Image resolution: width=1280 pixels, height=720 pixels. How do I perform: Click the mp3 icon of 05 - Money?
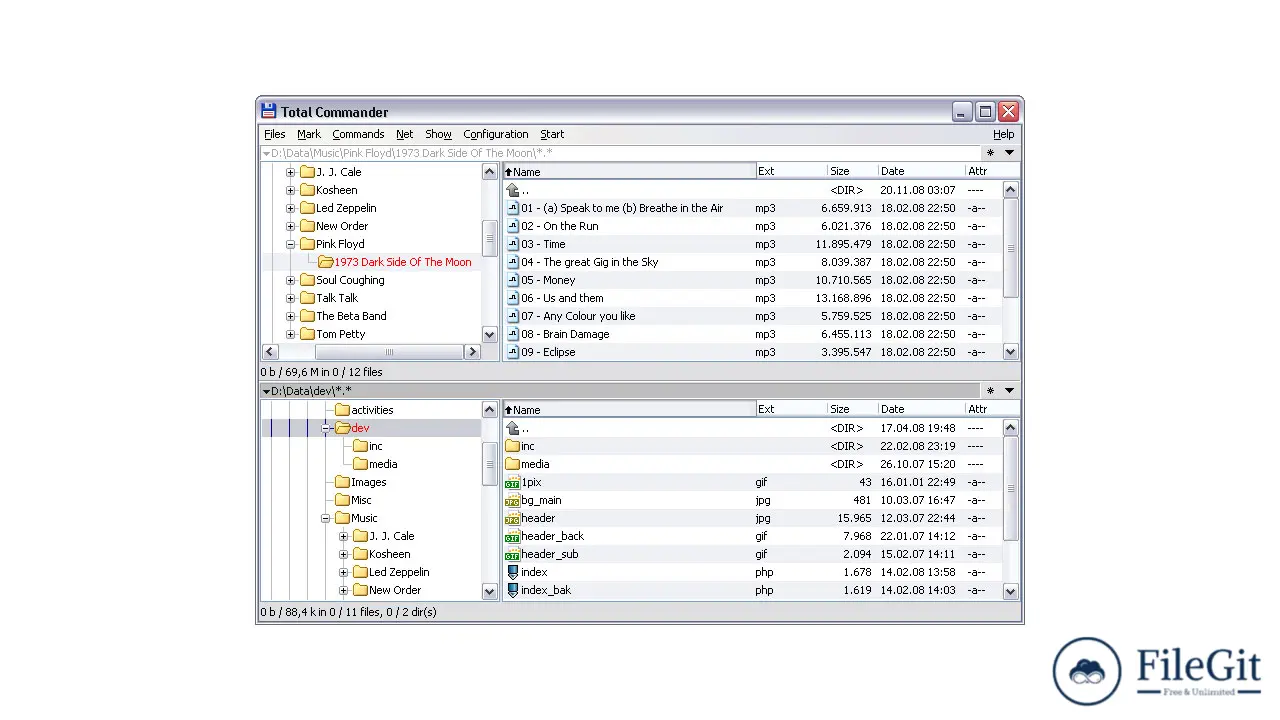tap(513, 280)
